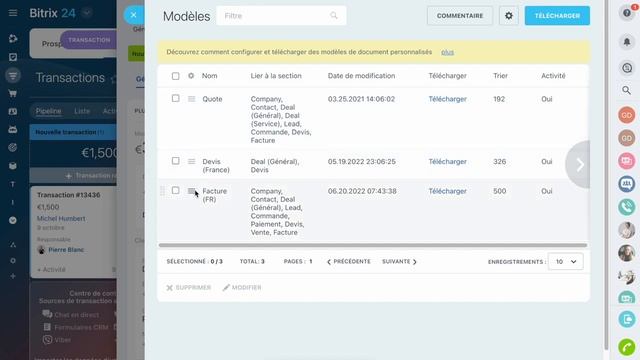The width and height of the screenshot is (640, 360).
Task: Click the table columns settings gear icon
Action: point(191,76)
